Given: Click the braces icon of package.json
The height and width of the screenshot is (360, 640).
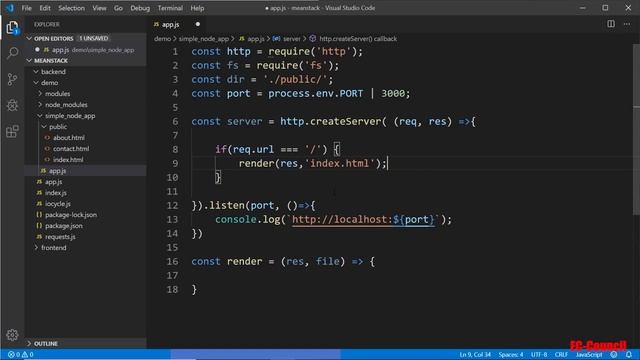Looking at the screenshot, I should click(39, 226).
